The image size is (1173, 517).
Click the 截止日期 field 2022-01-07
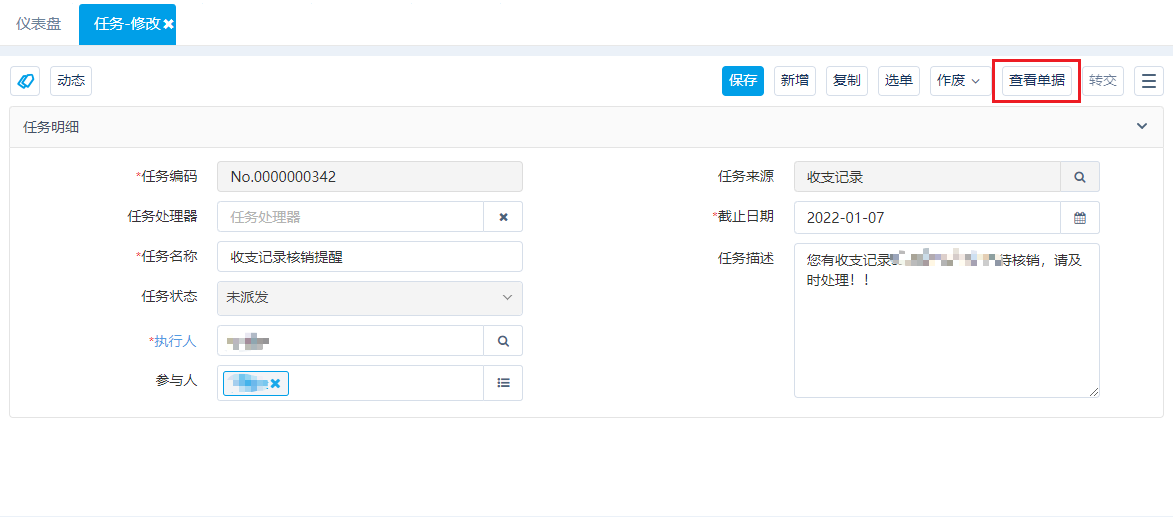click(927, 217)
